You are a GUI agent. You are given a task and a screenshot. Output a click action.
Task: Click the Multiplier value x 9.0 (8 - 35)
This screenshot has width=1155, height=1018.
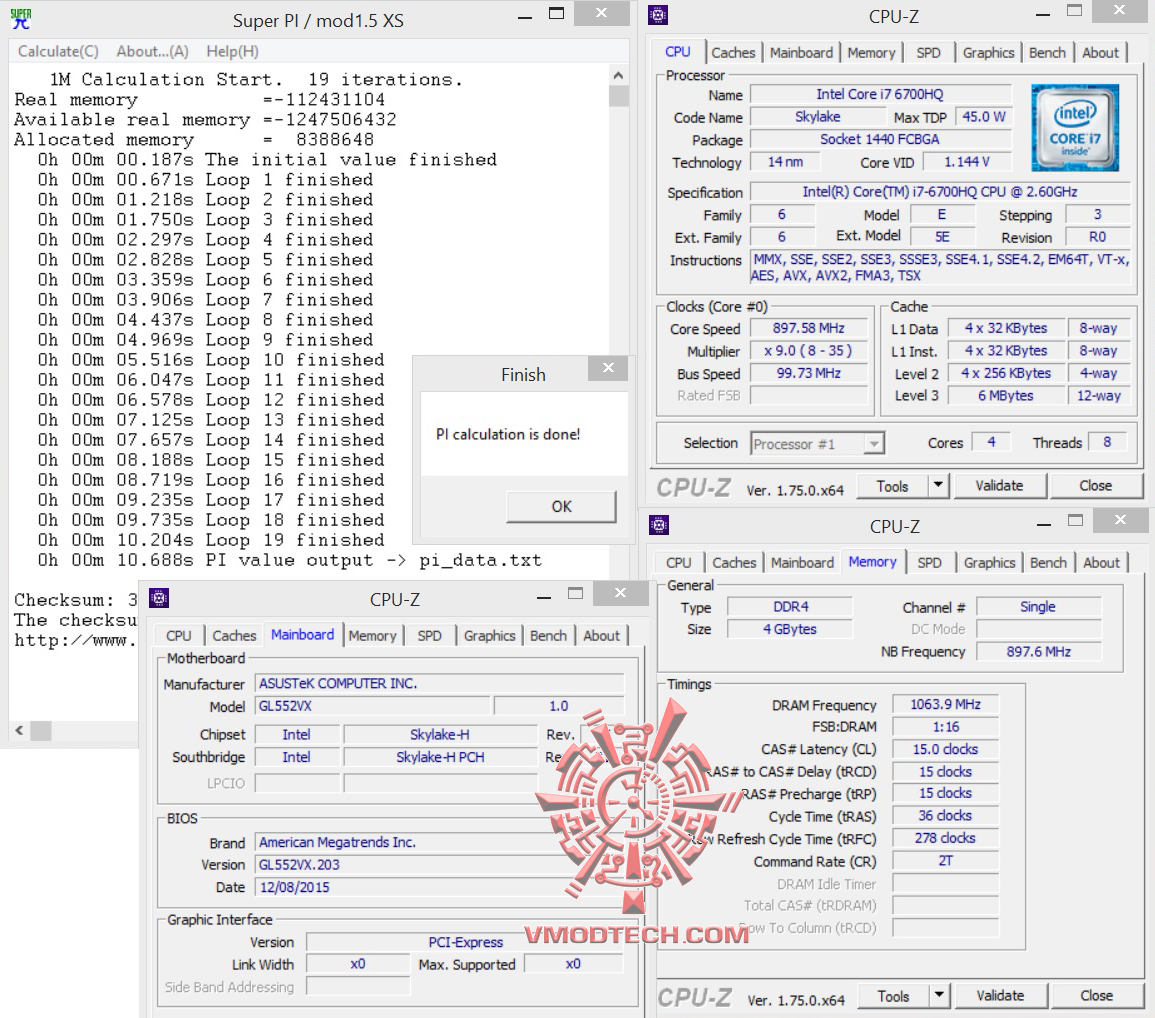(808, 351)
